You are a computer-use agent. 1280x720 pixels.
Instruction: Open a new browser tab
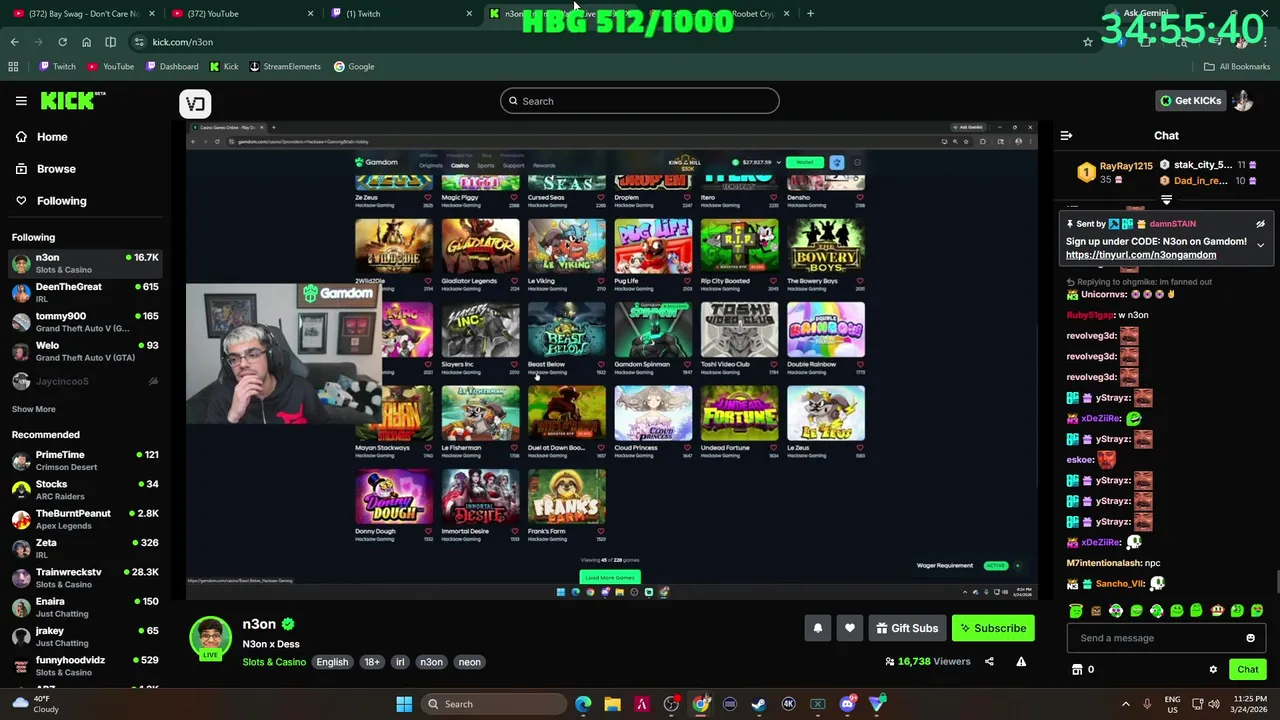coord(810,14)
